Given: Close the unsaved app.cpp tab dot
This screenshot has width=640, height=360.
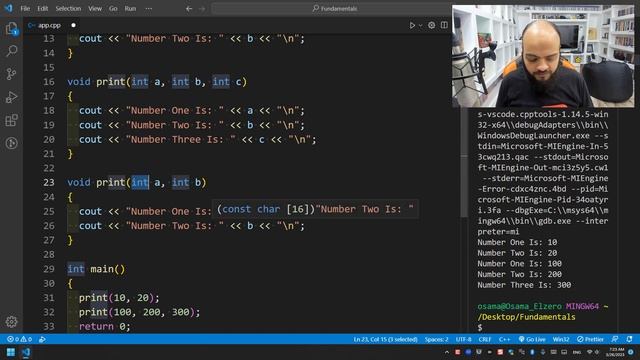Looking at the screenshot, I should click(x=73, y=25).
